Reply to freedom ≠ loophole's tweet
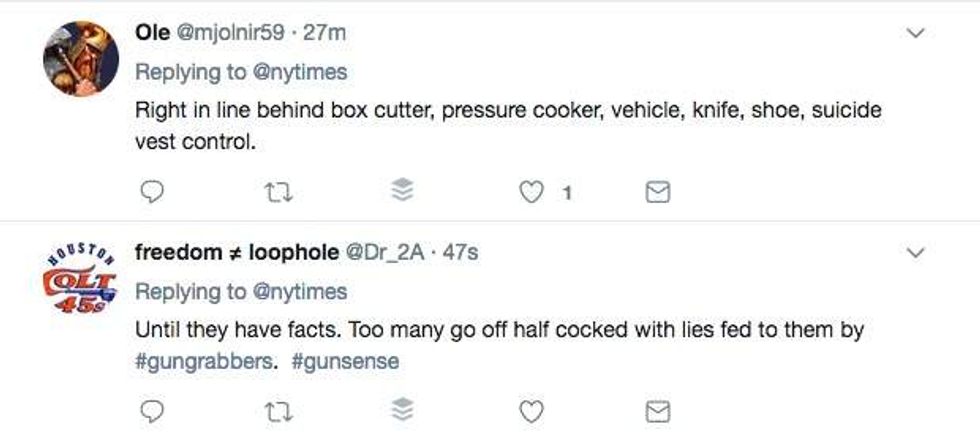The width and height of the screenshot is (980, 438). tap(152, 411)
